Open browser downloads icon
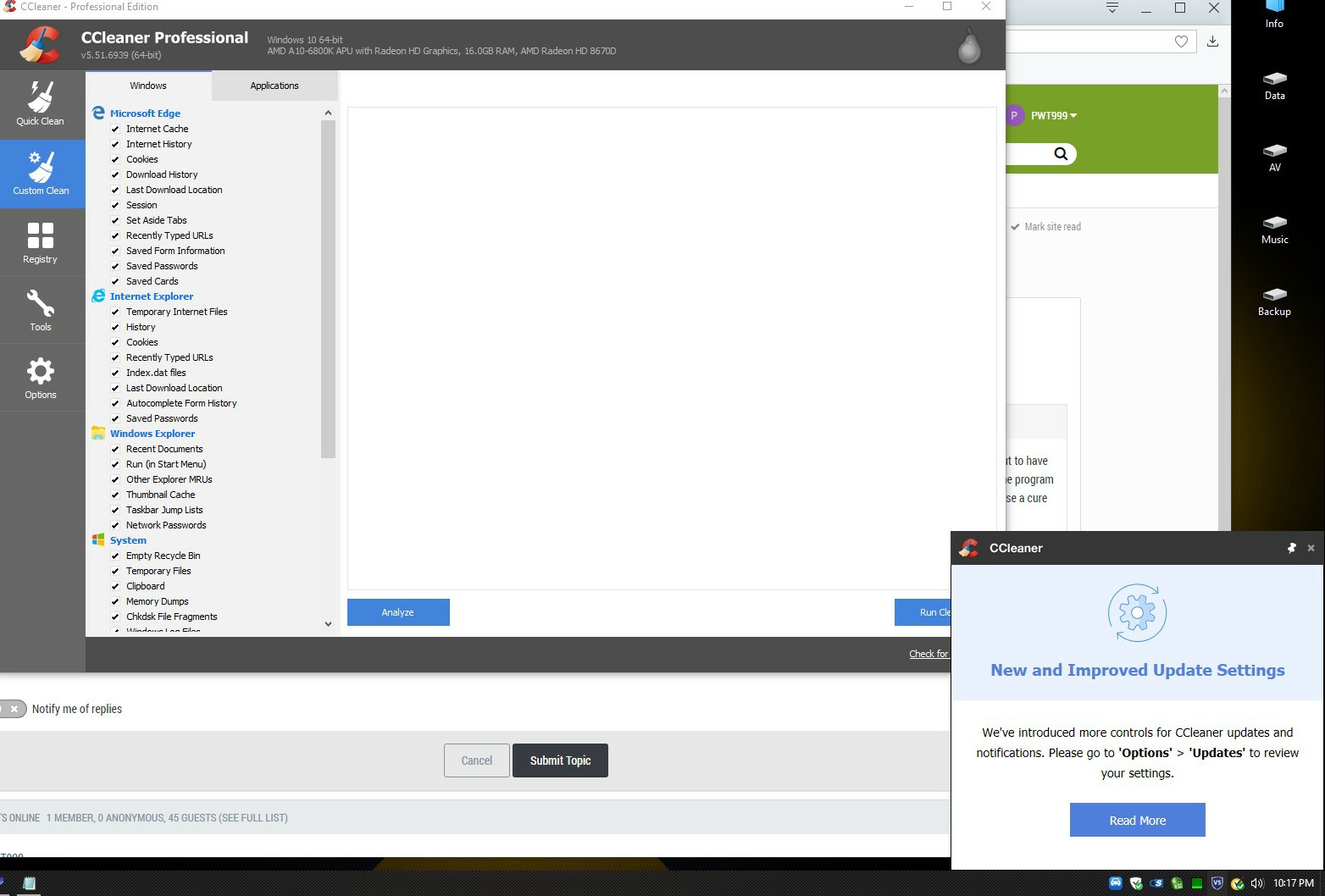Image resolution: width=1325 pixels, height=896 pixels. [1212, 41]
